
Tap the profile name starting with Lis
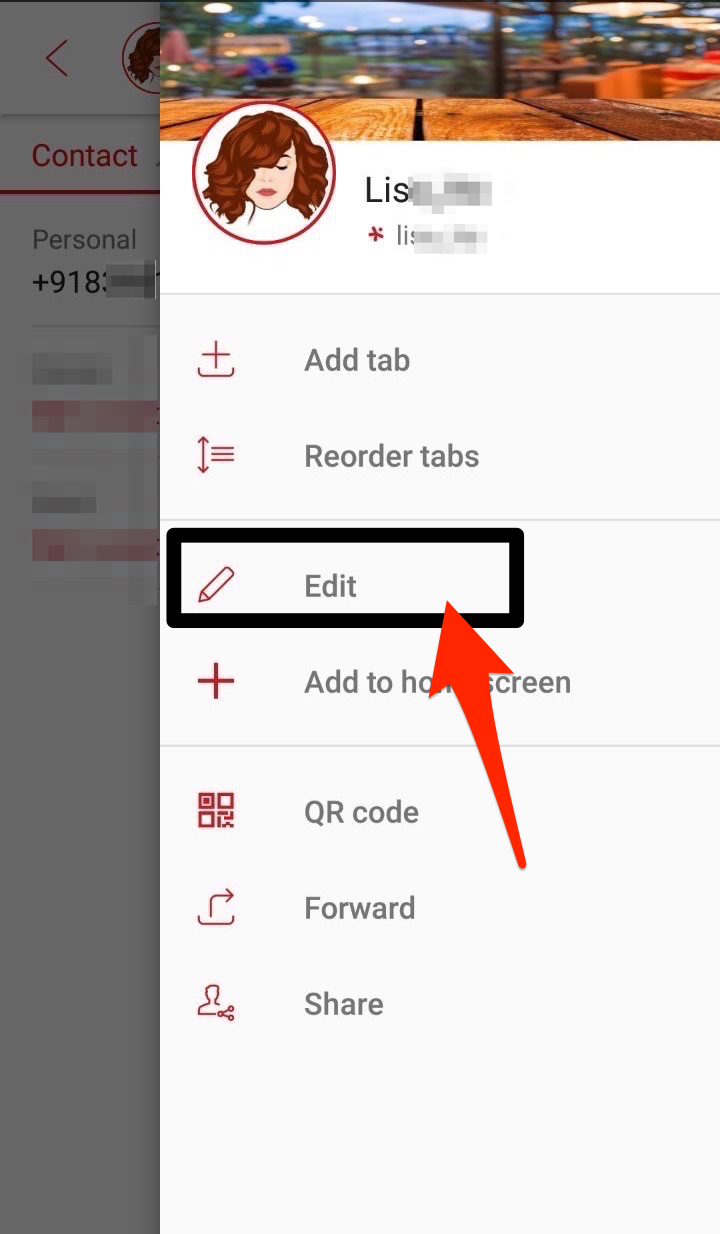438,189
